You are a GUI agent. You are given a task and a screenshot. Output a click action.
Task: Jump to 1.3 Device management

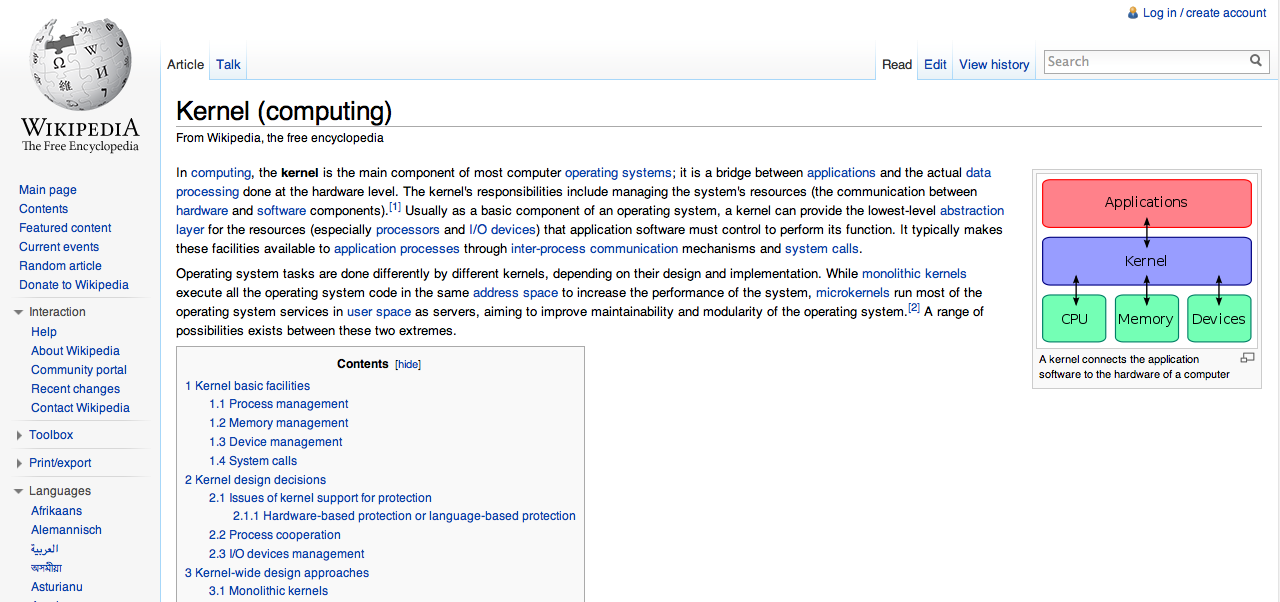pyautogui.click(x=275, y=442)
